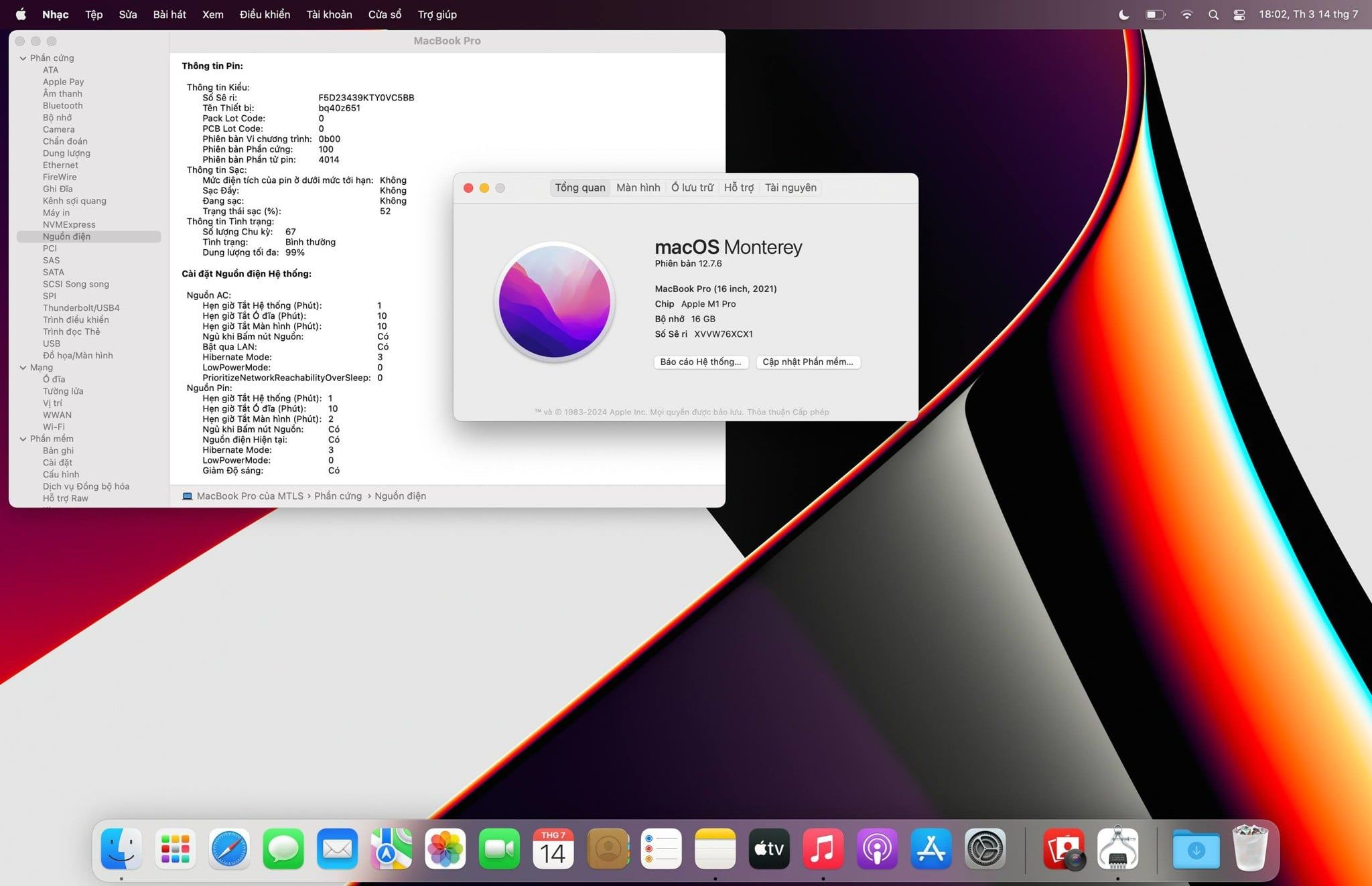Open the Tệp menu
The width and height of the screenshot is (1372, 886).
coord(94,14)
